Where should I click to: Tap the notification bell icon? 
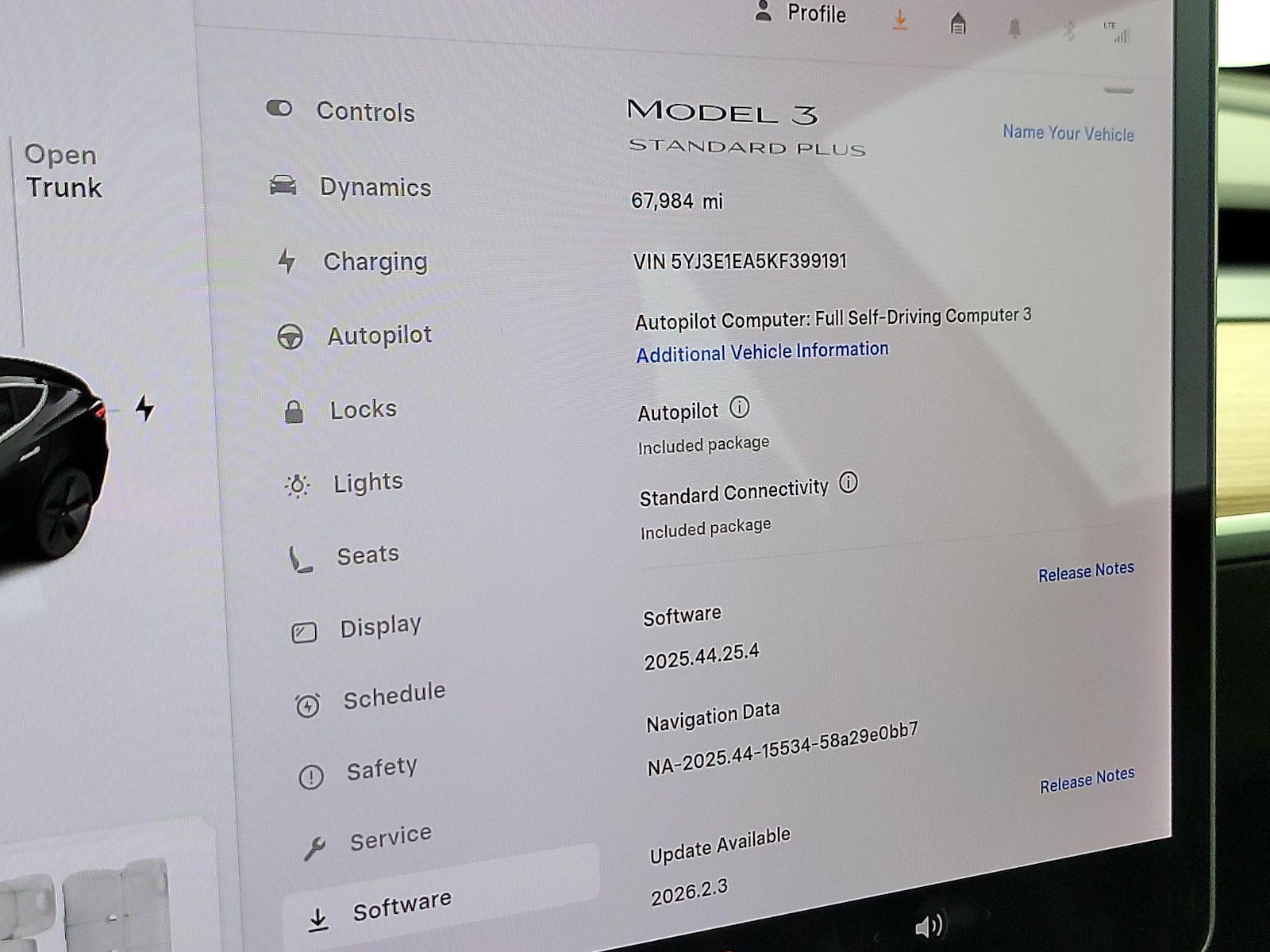pyautogui.click(x=1014, y=29)
